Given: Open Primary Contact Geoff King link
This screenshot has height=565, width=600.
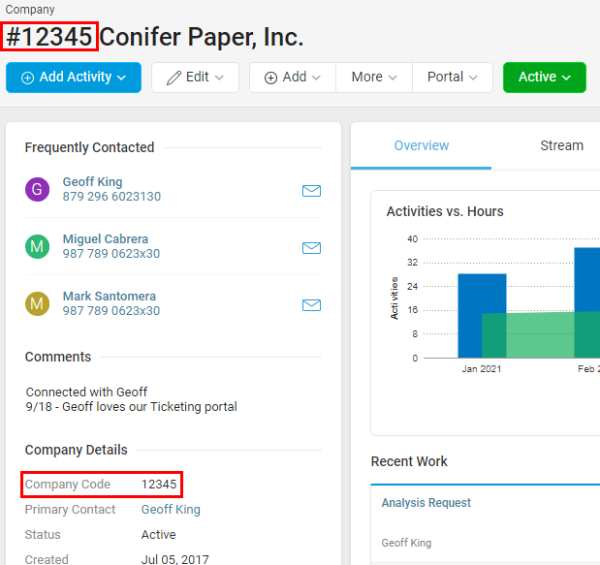Looking at the screenshot, I should pos(170,509).
